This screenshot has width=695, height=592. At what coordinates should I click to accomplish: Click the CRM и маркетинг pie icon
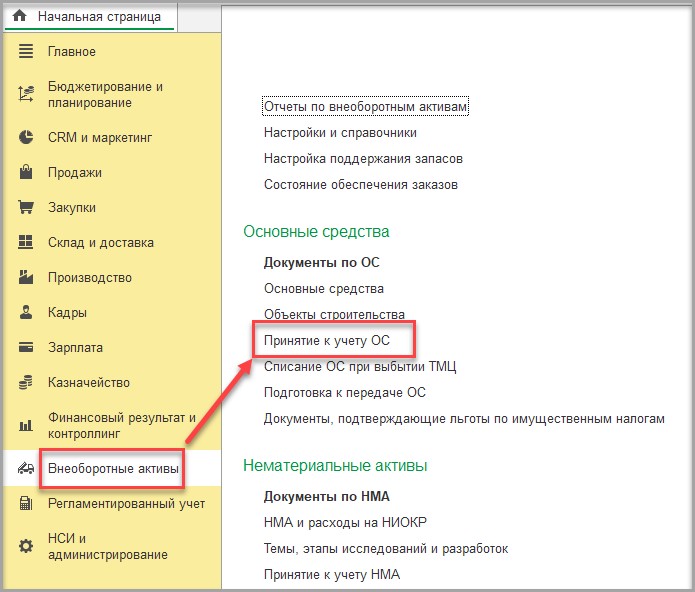point(26,137)
